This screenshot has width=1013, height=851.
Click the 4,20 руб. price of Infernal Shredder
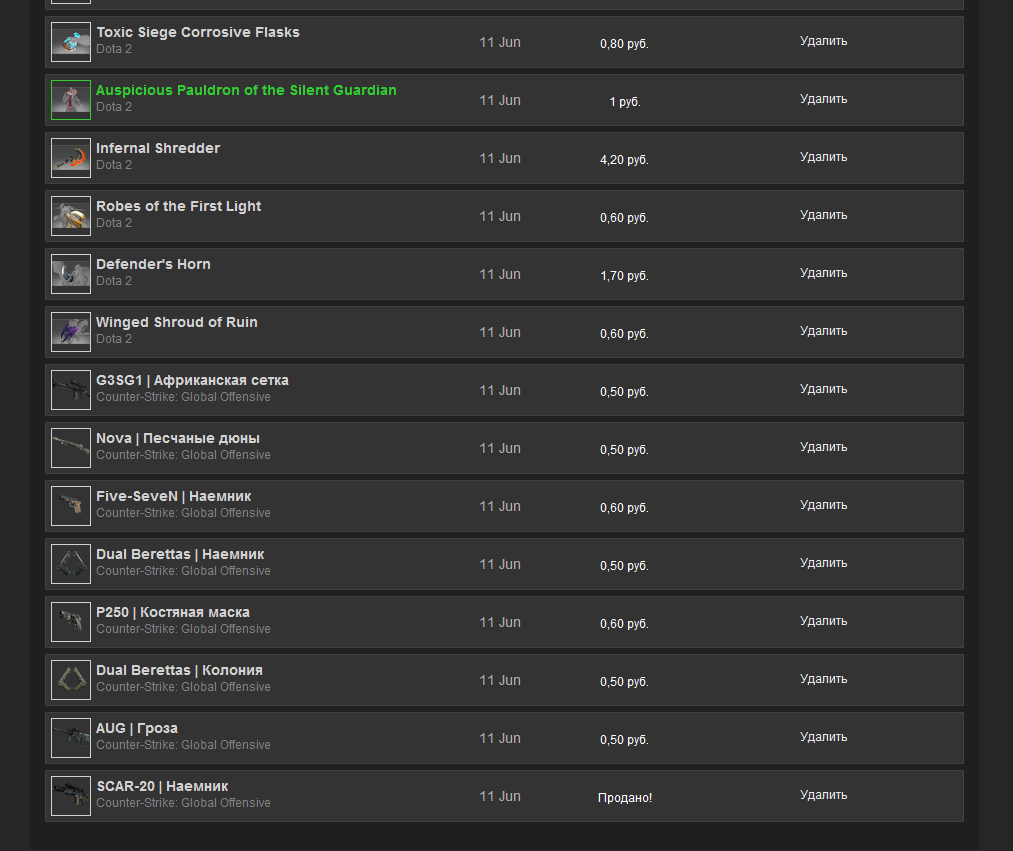click(624, 160)
